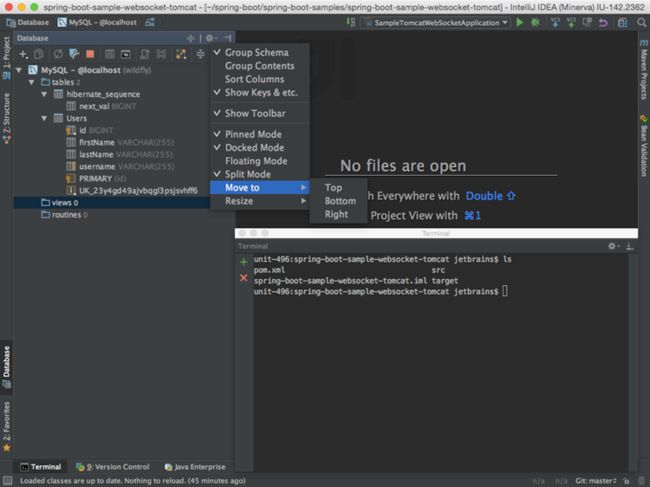Click the green Run application icon
The height and width of the screenshot is (487, 650).
(520, 21)
